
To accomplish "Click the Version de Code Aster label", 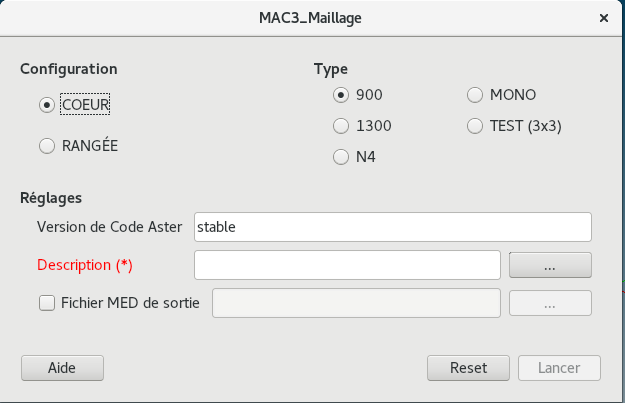I will [109, 227].
